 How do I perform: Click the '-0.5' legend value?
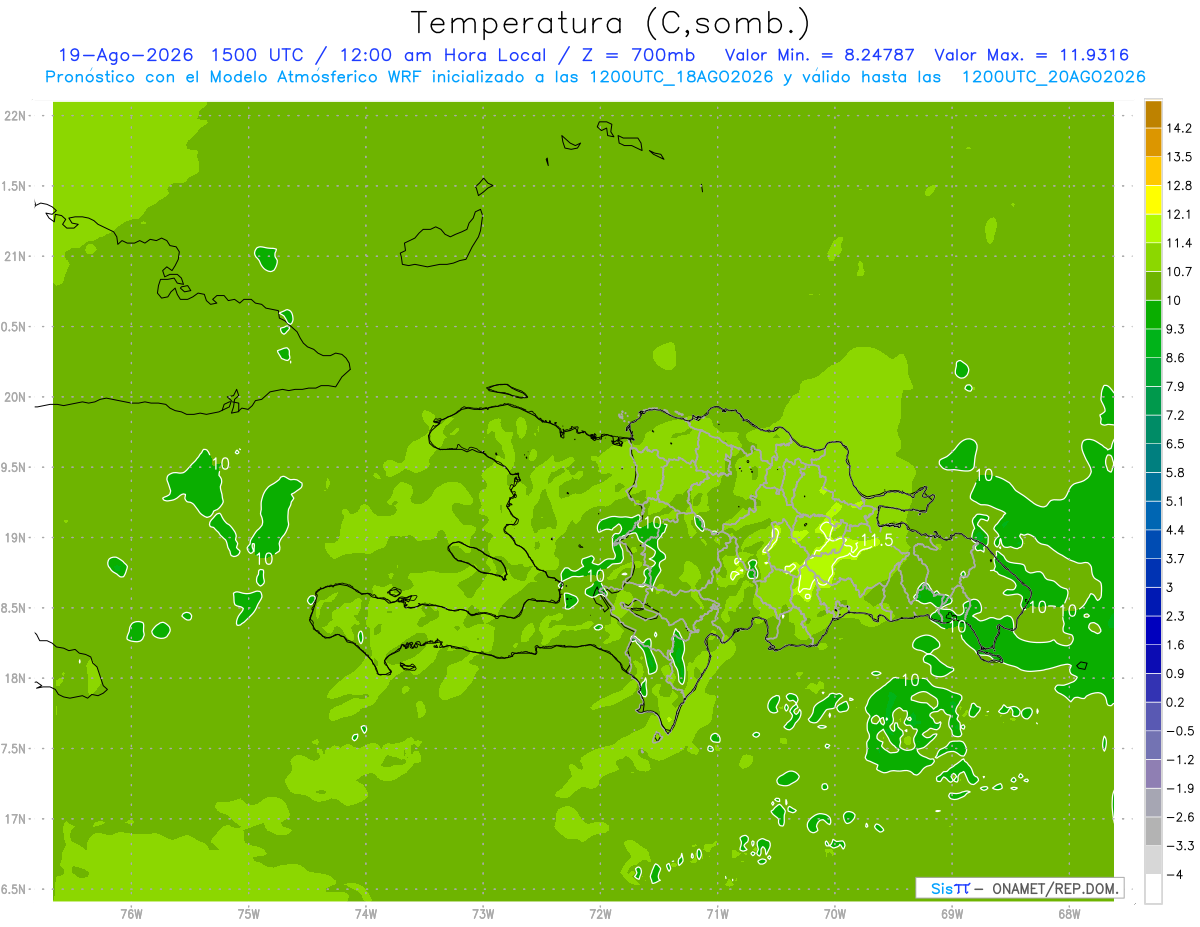(x=1179, y=731)
